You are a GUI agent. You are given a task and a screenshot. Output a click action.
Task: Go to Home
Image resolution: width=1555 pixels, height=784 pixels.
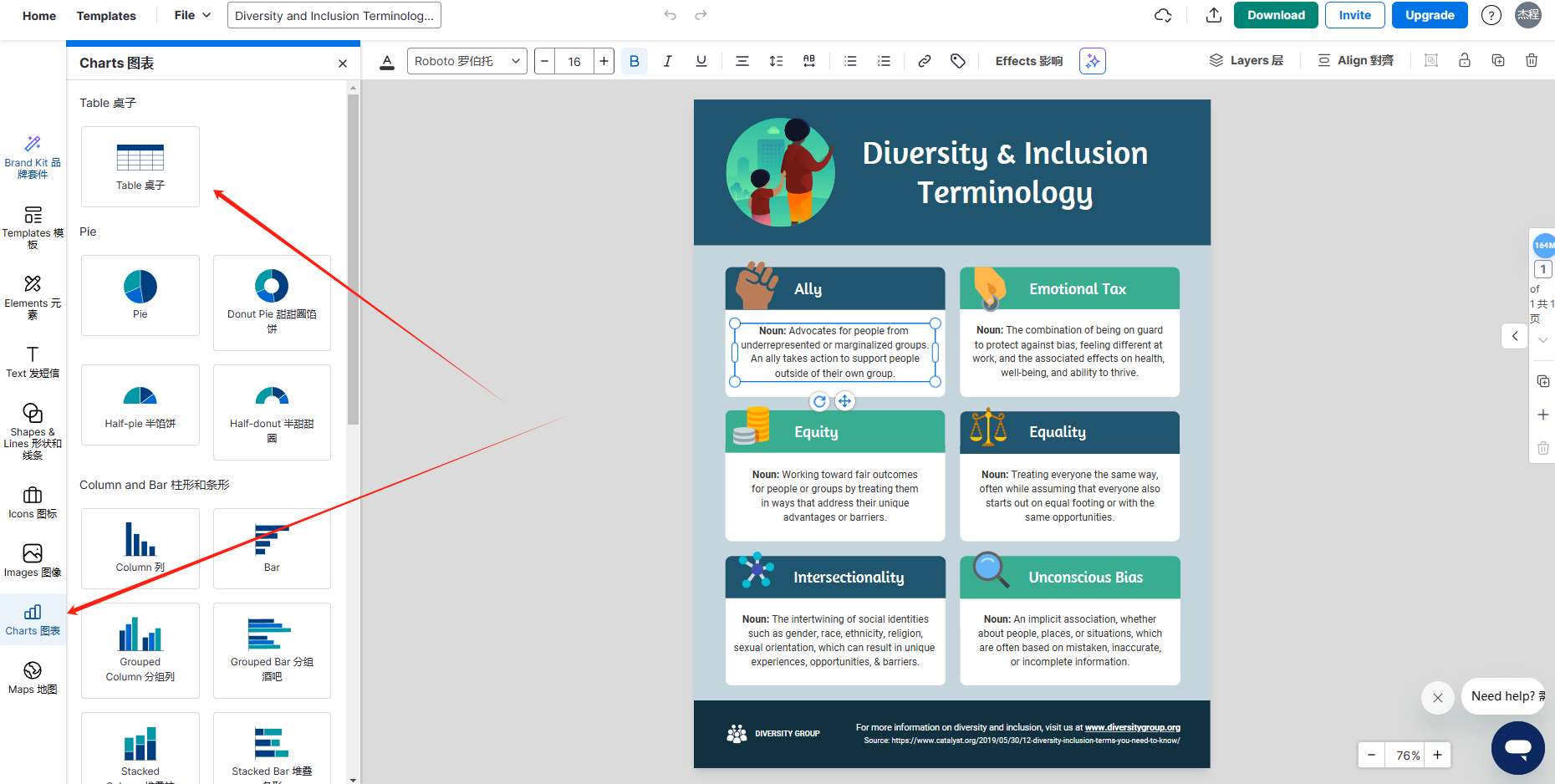tap(39, 16)
